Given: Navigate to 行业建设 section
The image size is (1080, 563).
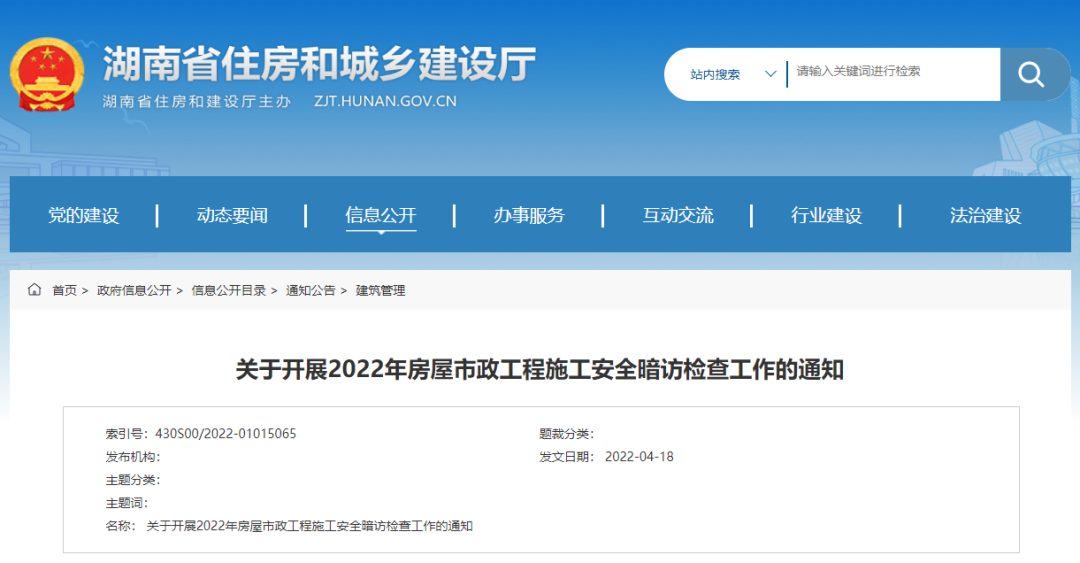Looking at the screenshot, I should [826, 215].
